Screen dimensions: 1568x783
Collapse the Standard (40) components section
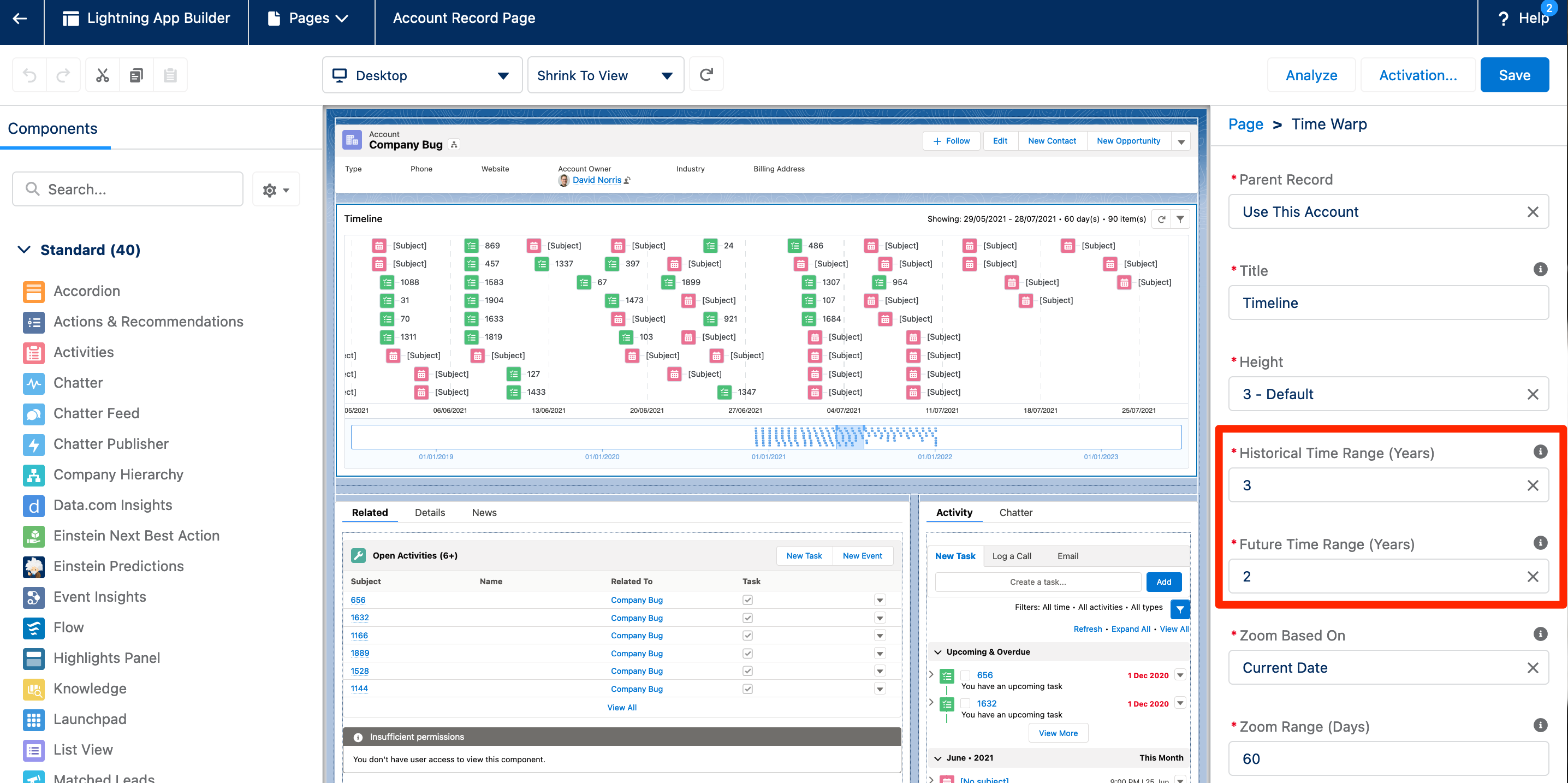pos(25,250)
